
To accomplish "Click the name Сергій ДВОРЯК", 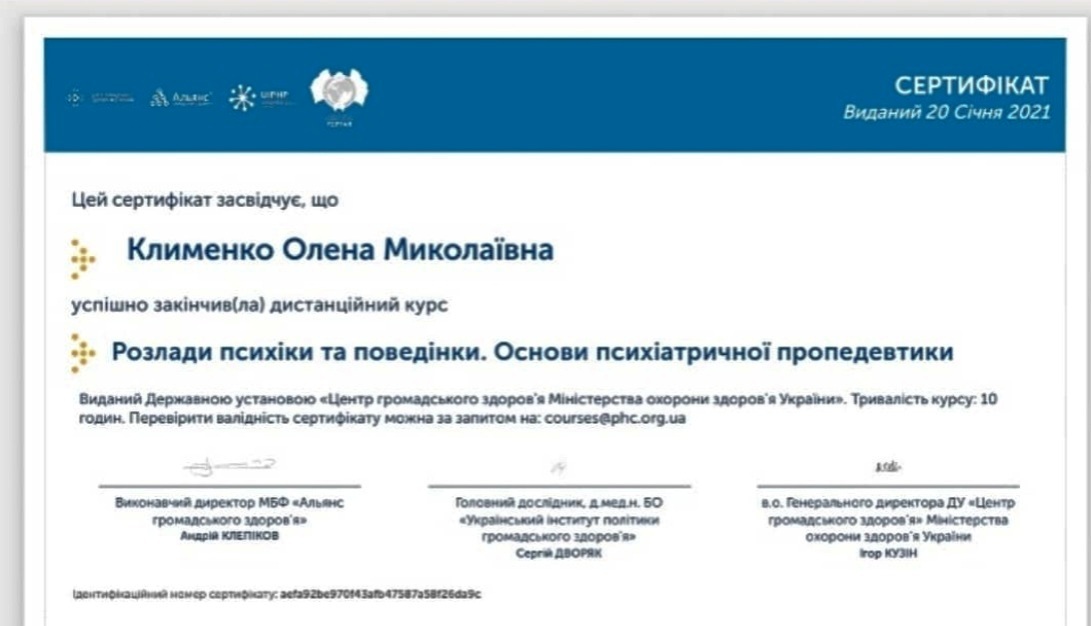I will (558, 552).
